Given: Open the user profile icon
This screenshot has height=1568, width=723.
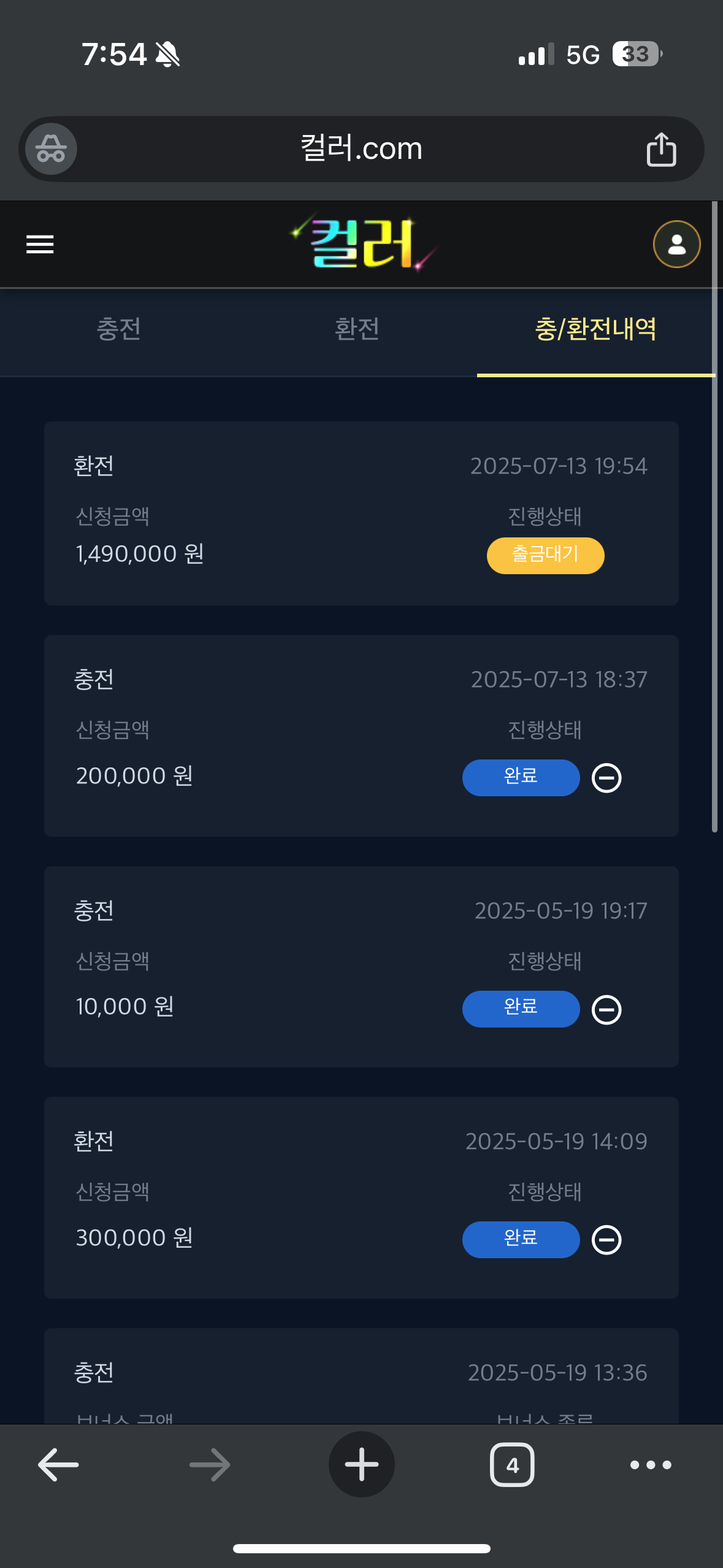Looking at the screenshot, I should click(x=676, y=244).
